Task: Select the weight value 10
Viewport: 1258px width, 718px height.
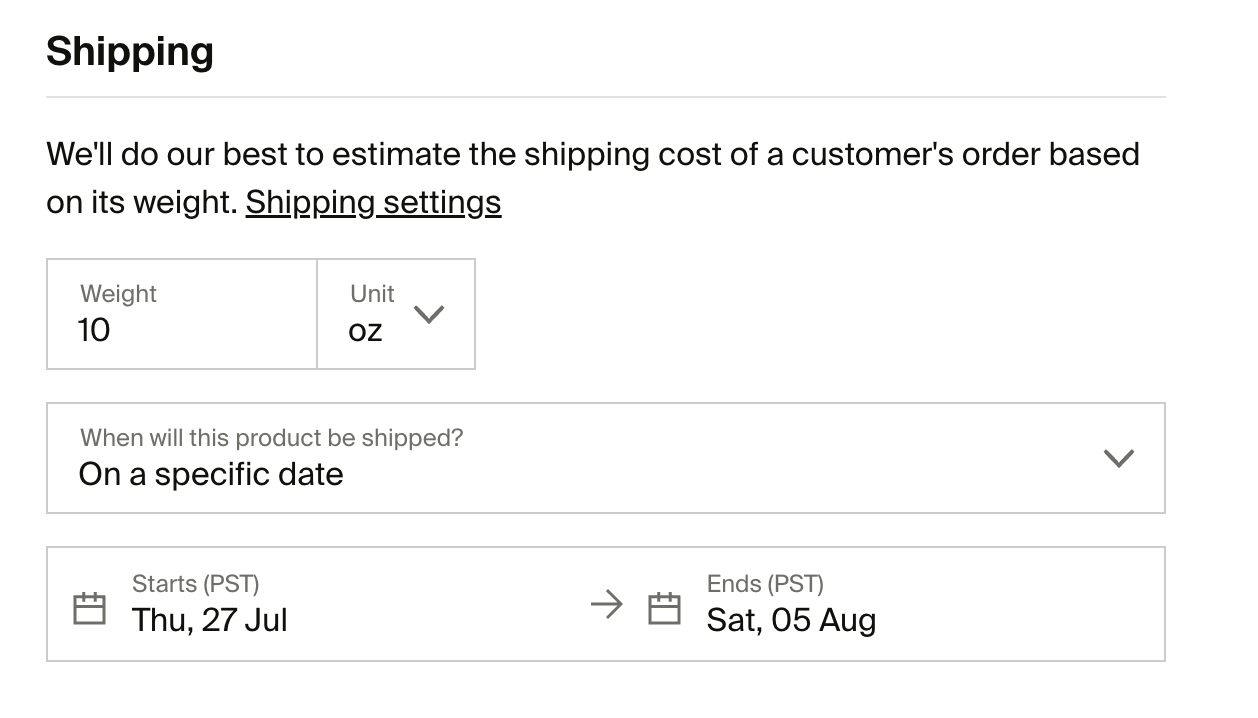Action: tap(94, 330)
